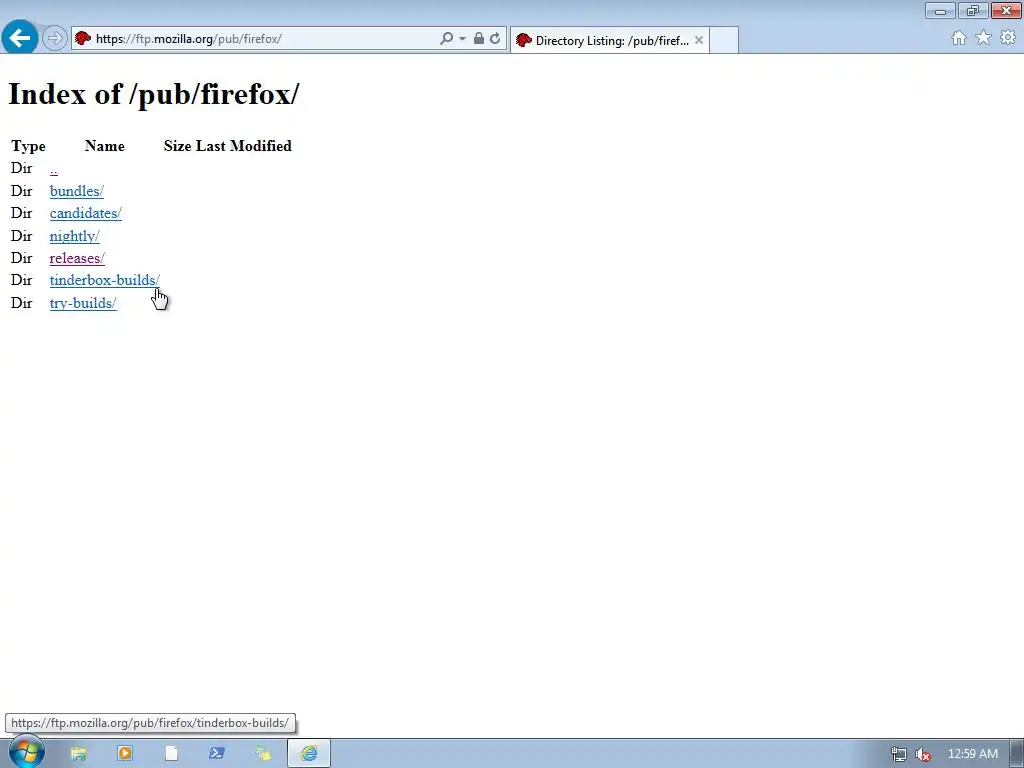The height and width of the screenshot is (768, 1024).
Task: Click the Internet Explorer taskbar button
Action: click(x=309, y=754)
